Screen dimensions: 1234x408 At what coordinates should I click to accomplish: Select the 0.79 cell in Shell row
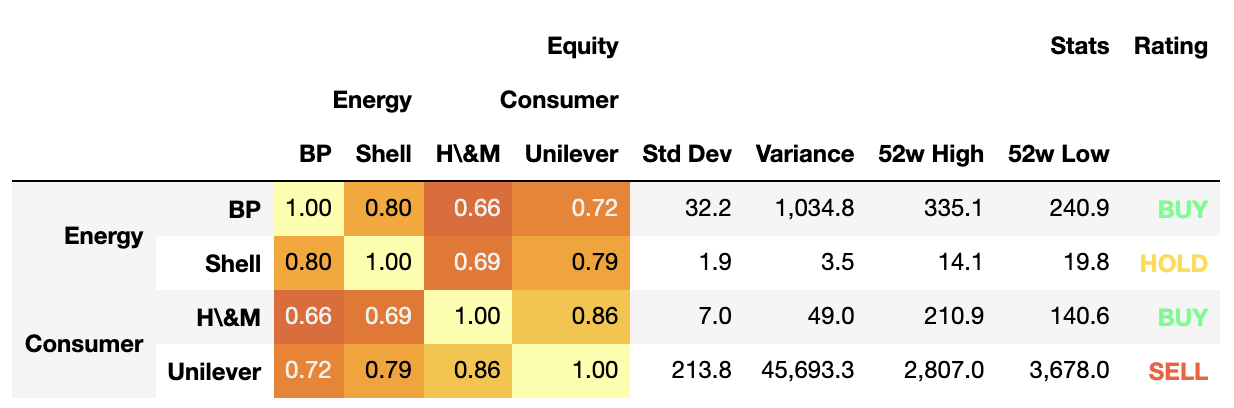(x=597, y=264)
